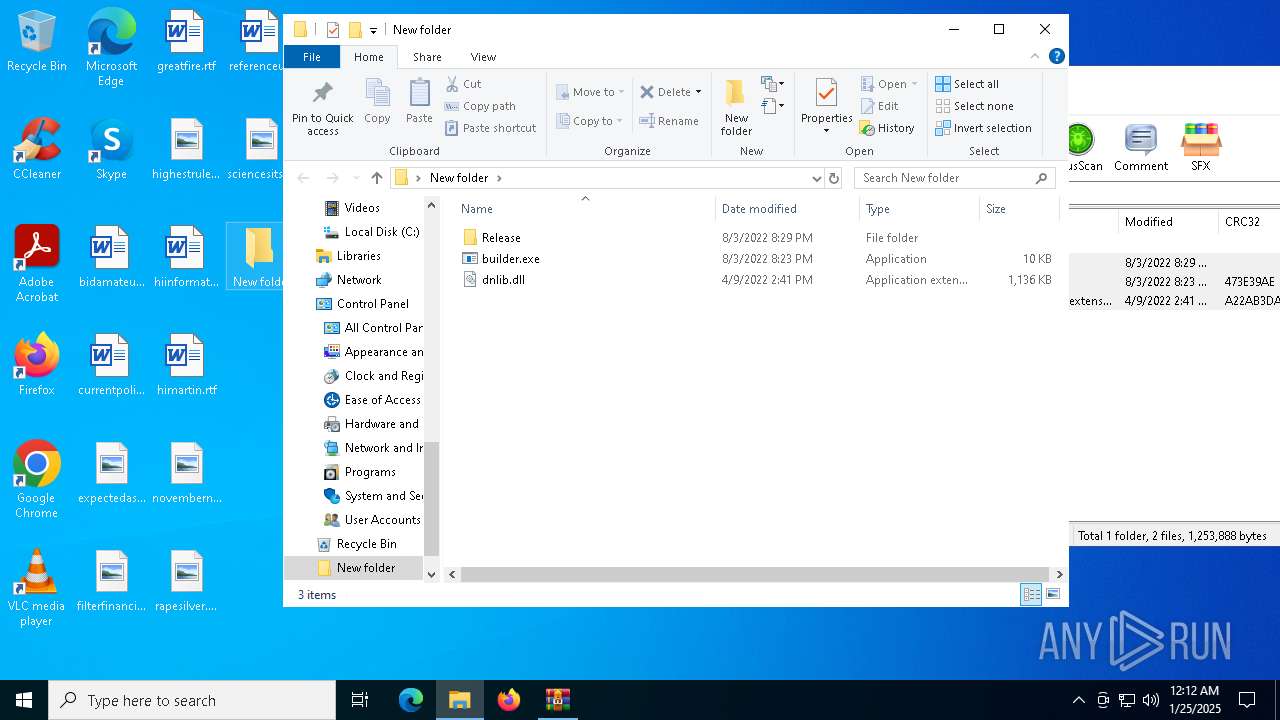
Task: Show hidden system tray icons
Action: click(1078, 700)
